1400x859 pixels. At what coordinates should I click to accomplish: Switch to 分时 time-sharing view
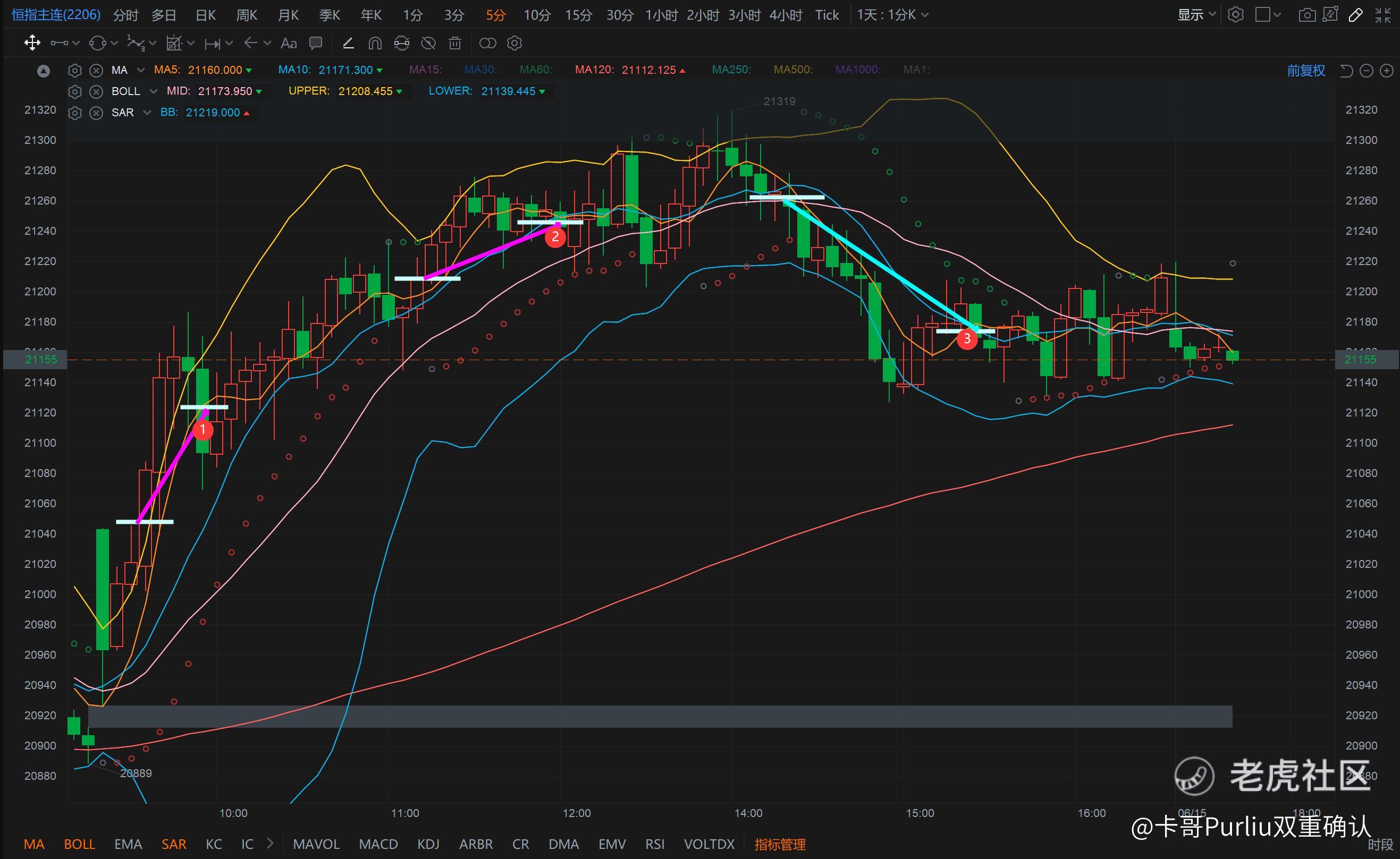(125, 15)
